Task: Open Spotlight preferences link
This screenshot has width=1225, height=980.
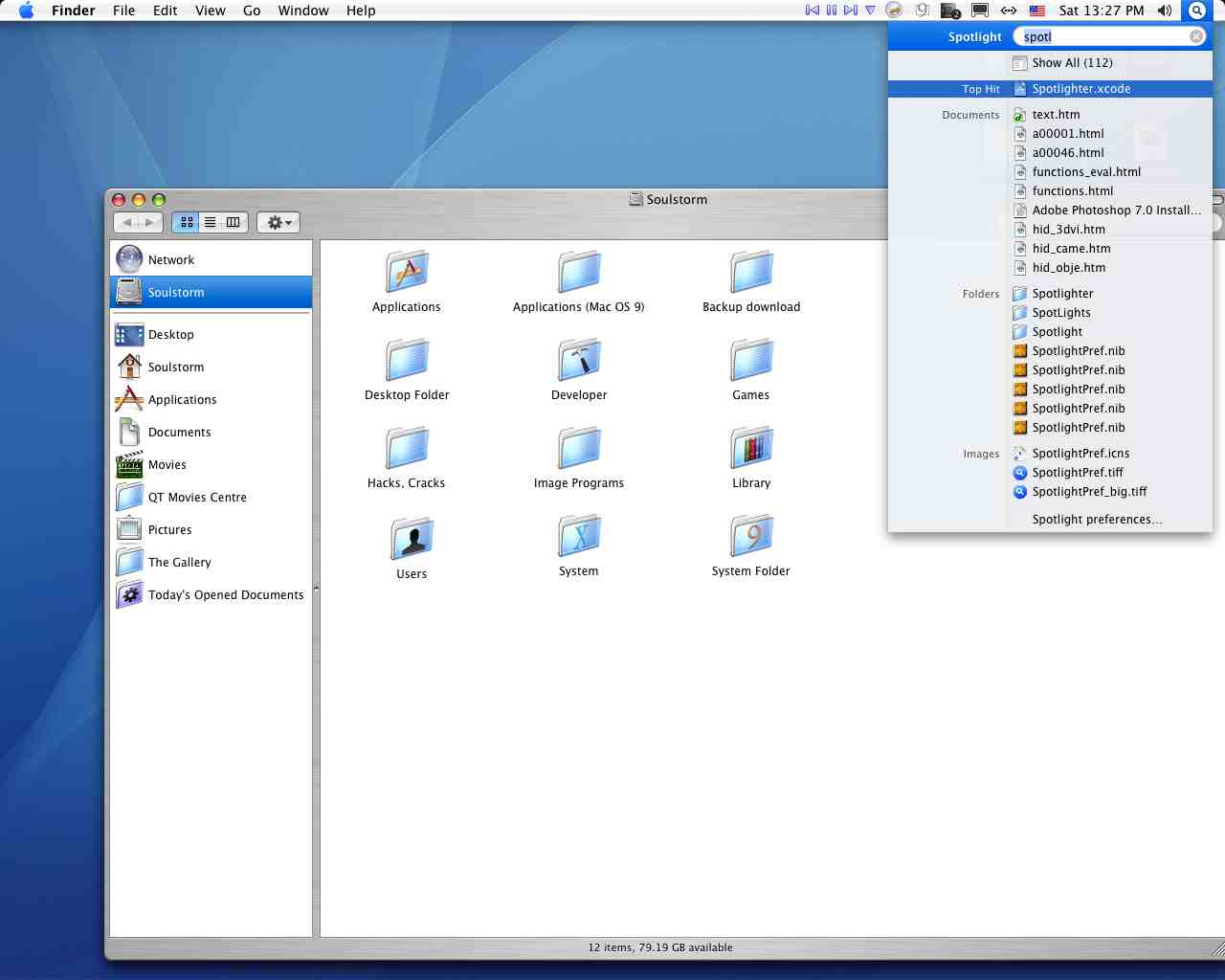Action: pyautogui.click(x=1097, y=520)
